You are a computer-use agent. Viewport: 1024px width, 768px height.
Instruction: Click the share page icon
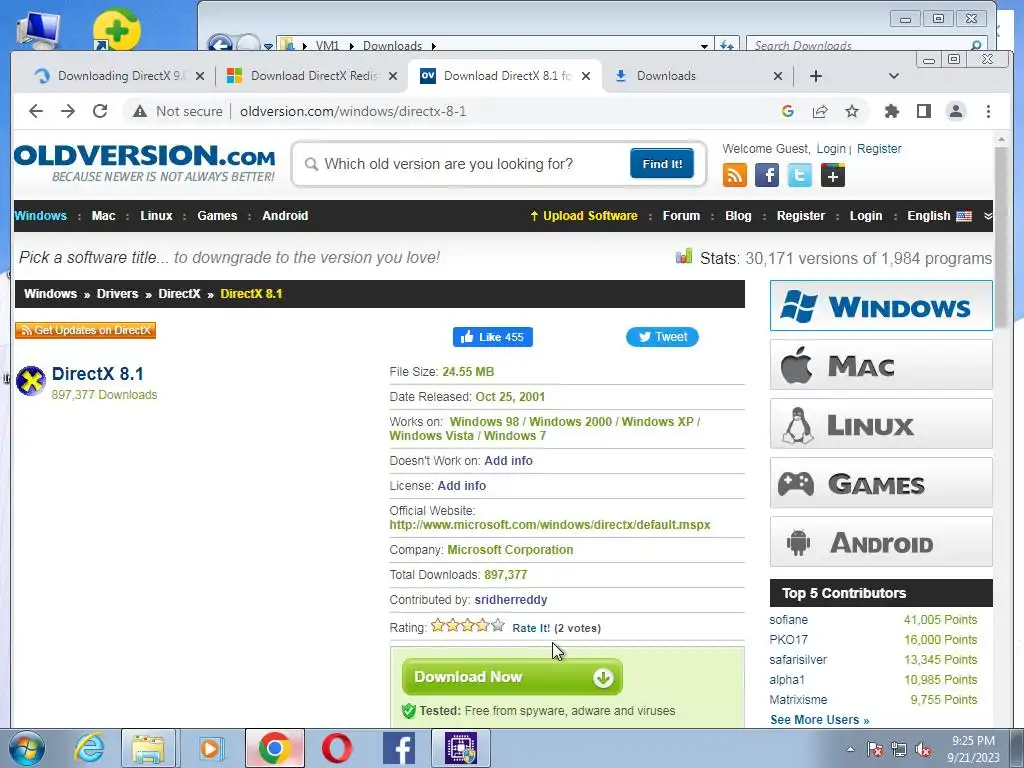click(x=820, y=111)
